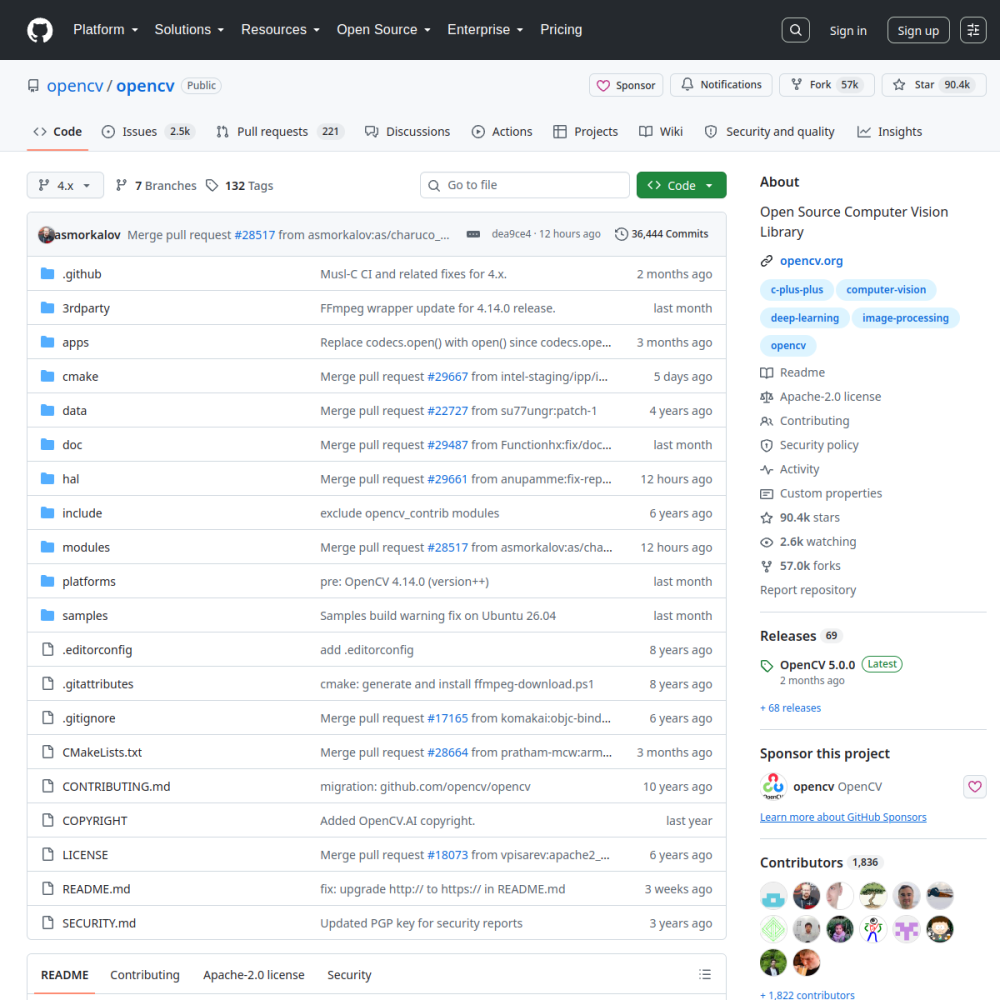Image resolution: width=1000 pixels, height=1000 pixels.
Task: Fork the opencv repository
Action: point(827,85)
